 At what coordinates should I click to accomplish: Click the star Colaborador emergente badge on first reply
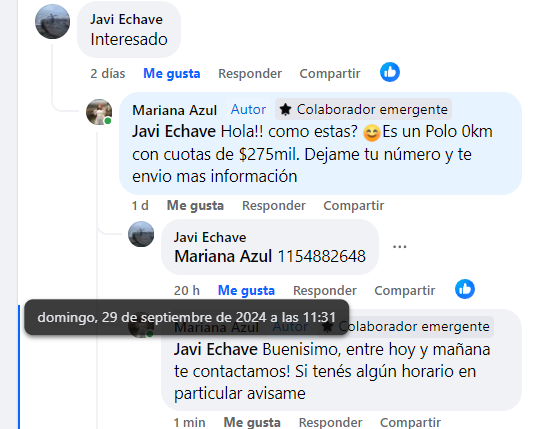coord(363,110)
